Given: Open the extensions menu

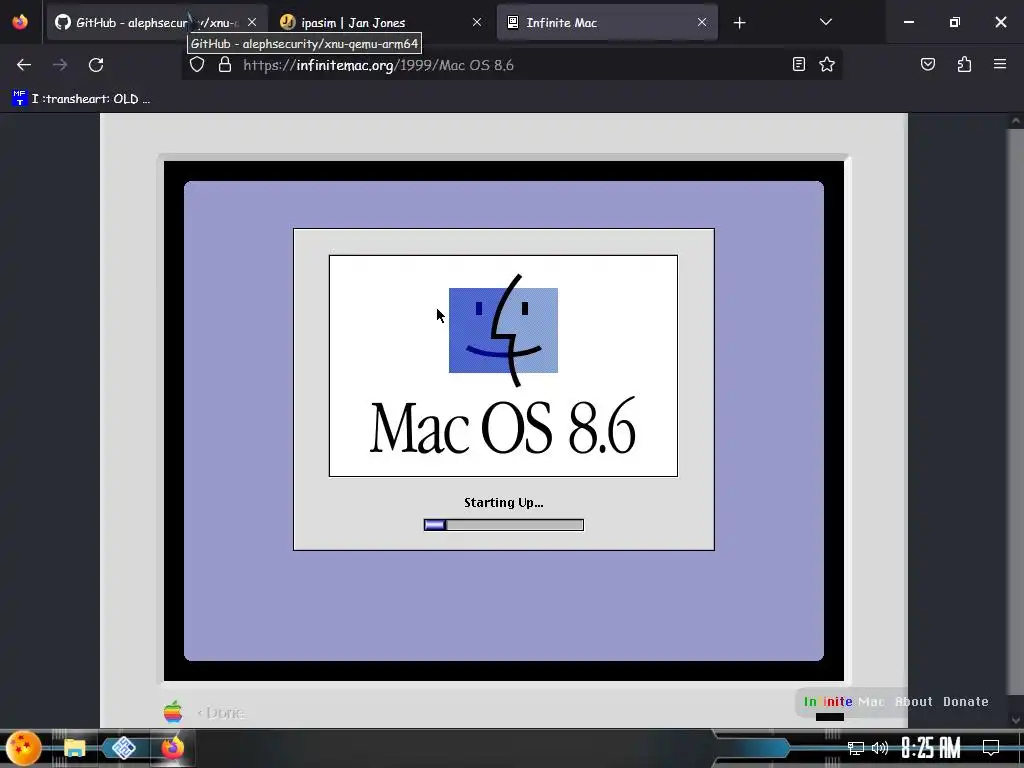Looking at the screenshot, I should [x=964, y=64].
